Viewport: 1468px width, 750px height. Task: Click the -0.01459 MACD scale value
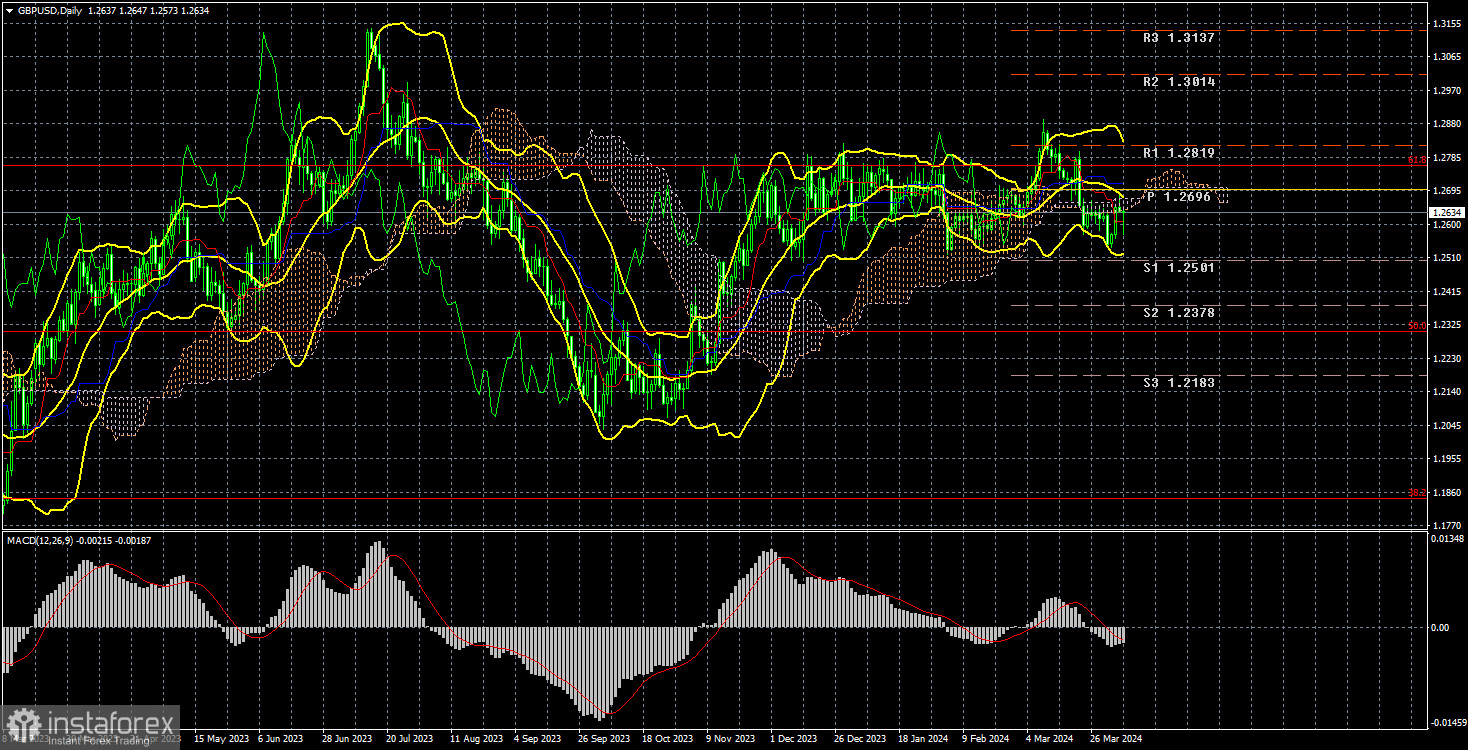pyautogui.click(x=1448, y=721)
